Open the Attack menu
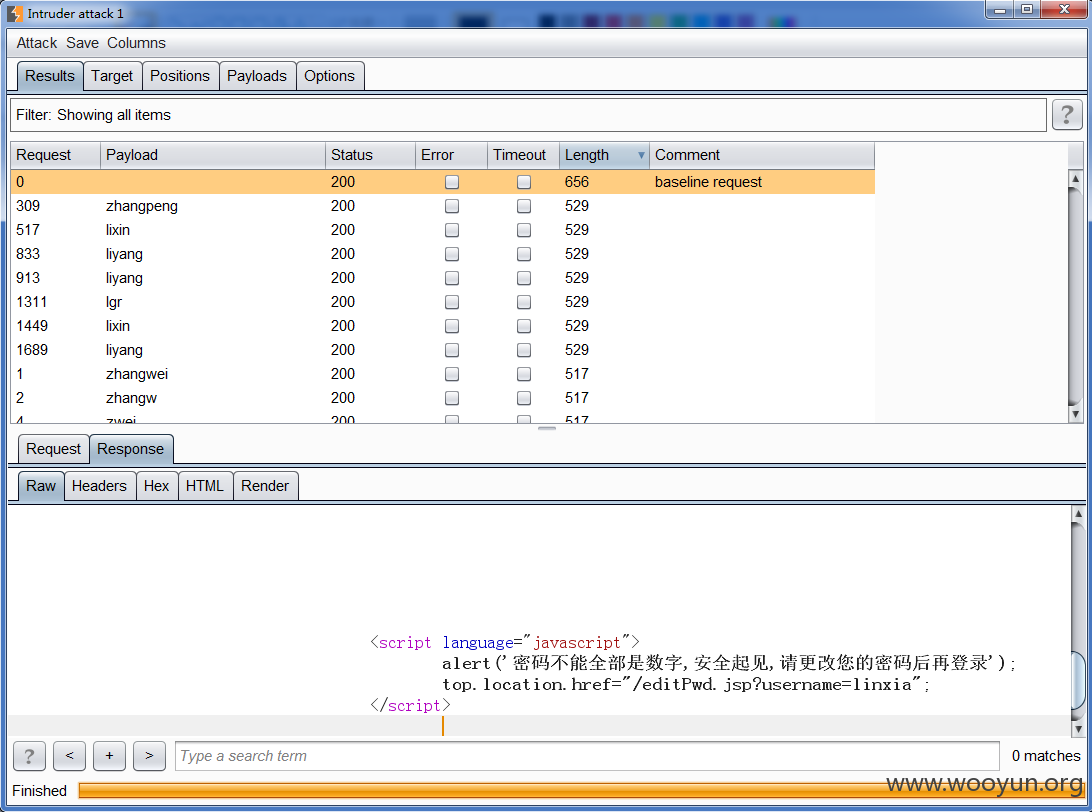1092x812 pixels. pyautogui.click(x=37, y=43)
